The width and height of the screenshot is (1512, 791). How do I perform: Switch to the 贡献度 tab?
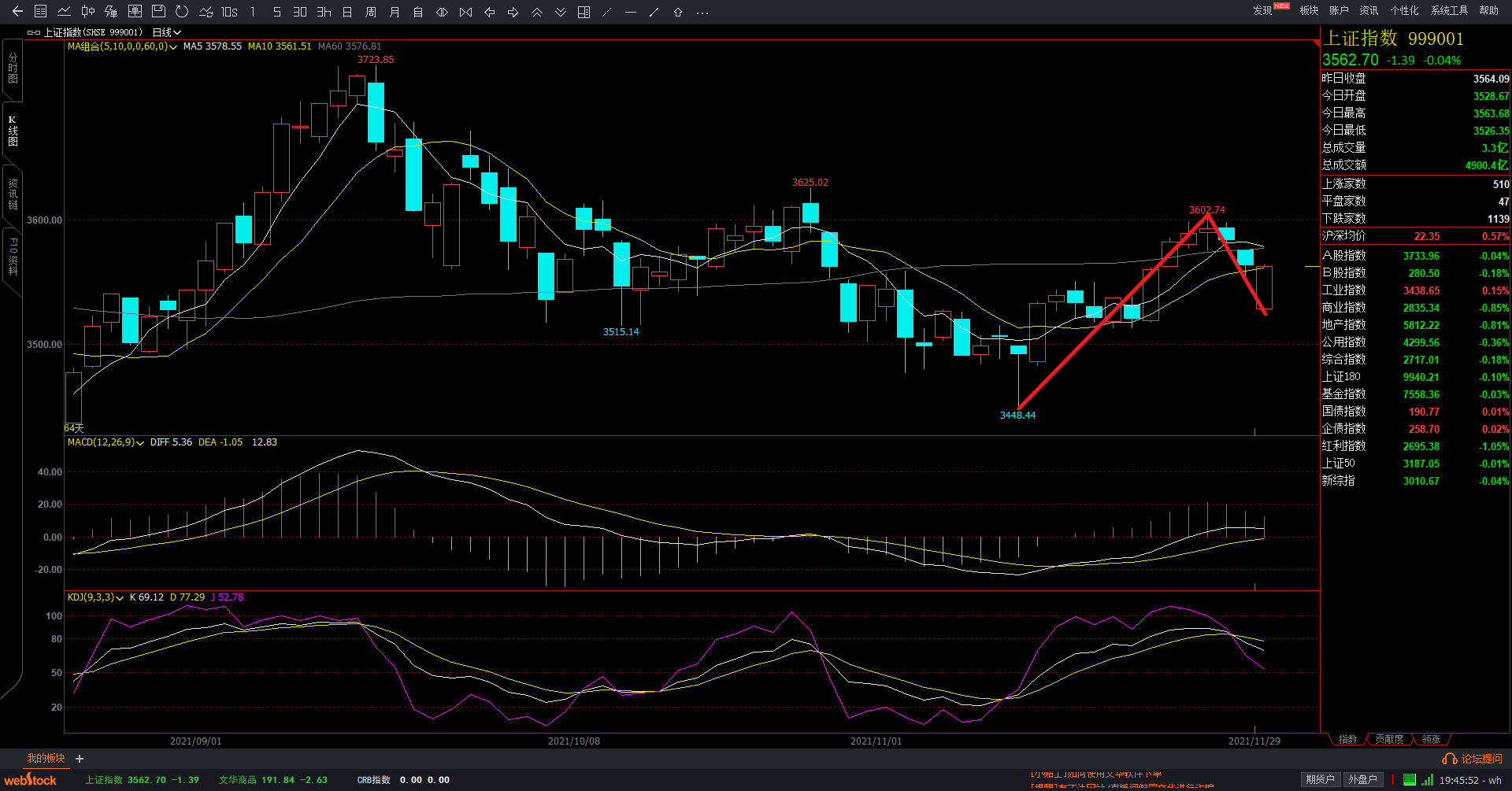click(1389, 739)
